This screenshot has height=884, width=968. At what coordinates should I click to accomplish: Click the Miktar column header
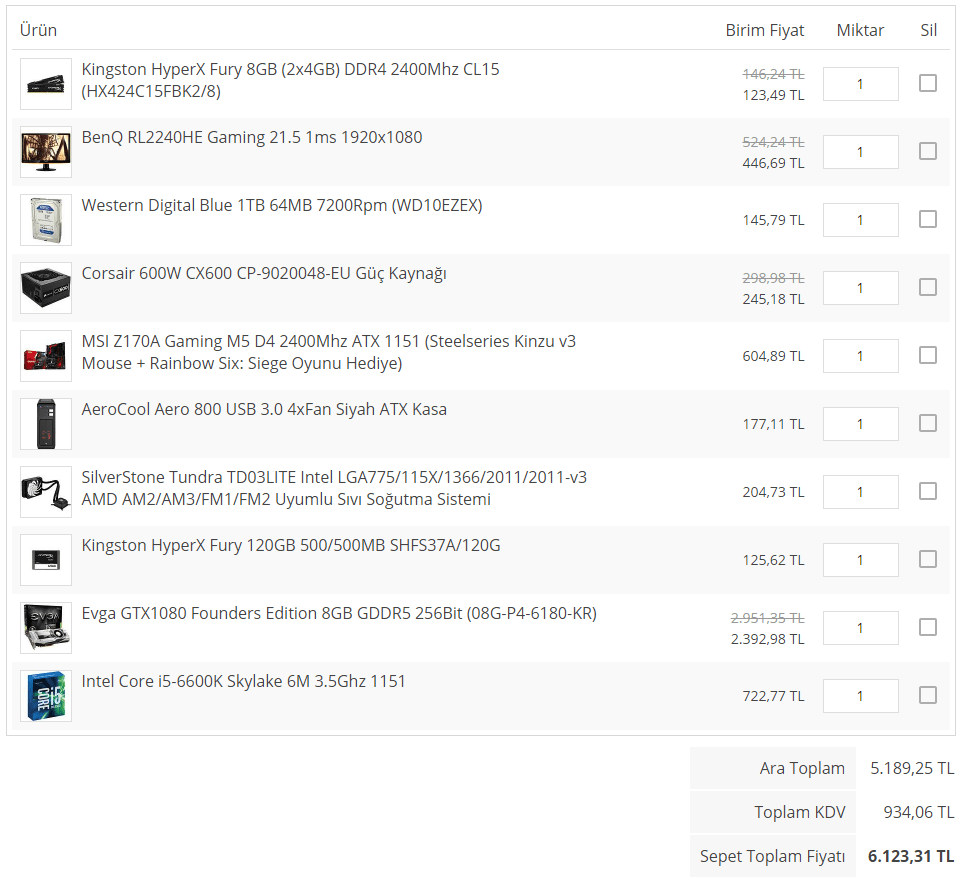(860, 30)
